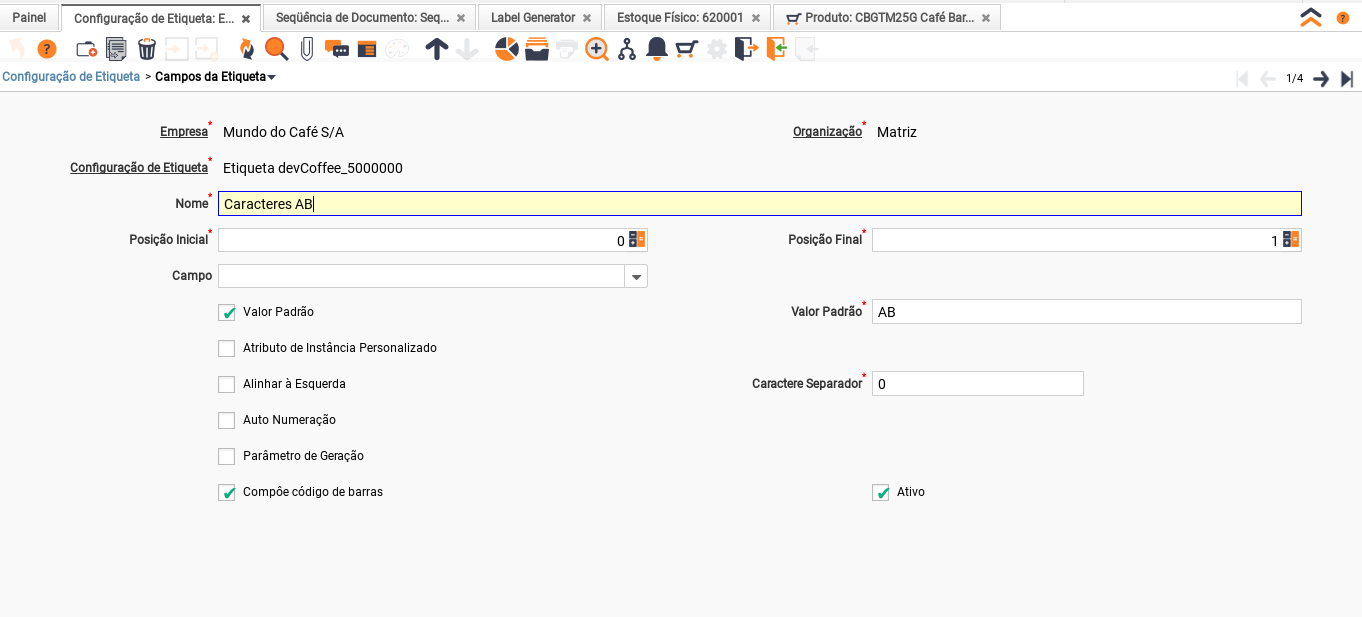Viewport: 1362px width, 617px height.
Task: Open the Campos da Etiqueta breadcrumb dropdown
Action: [x=272, y=77]
